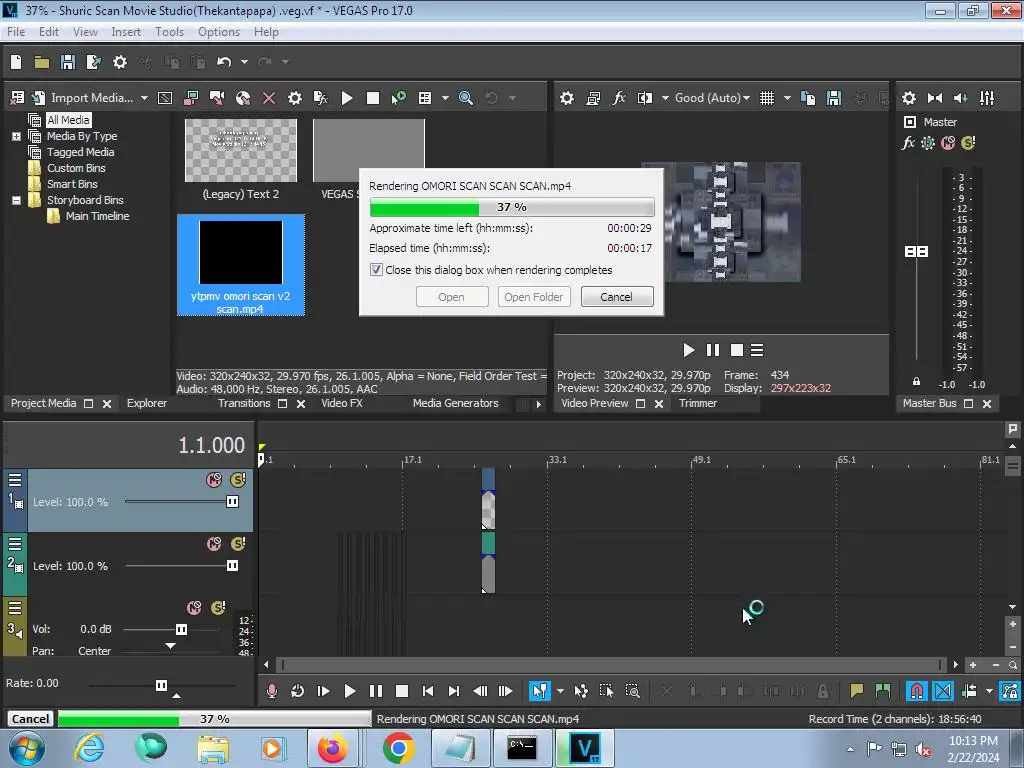This screenshot has height=768, width=1024.
Task: Click the Master FX icon
Action: tap(908, 142)
